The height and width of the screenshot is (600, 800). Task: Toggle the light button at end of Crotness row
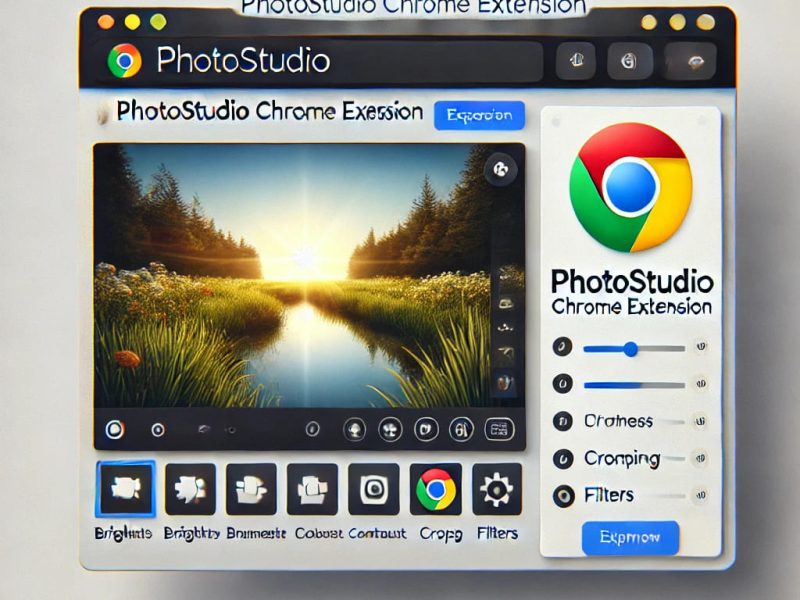coord(701,421)
